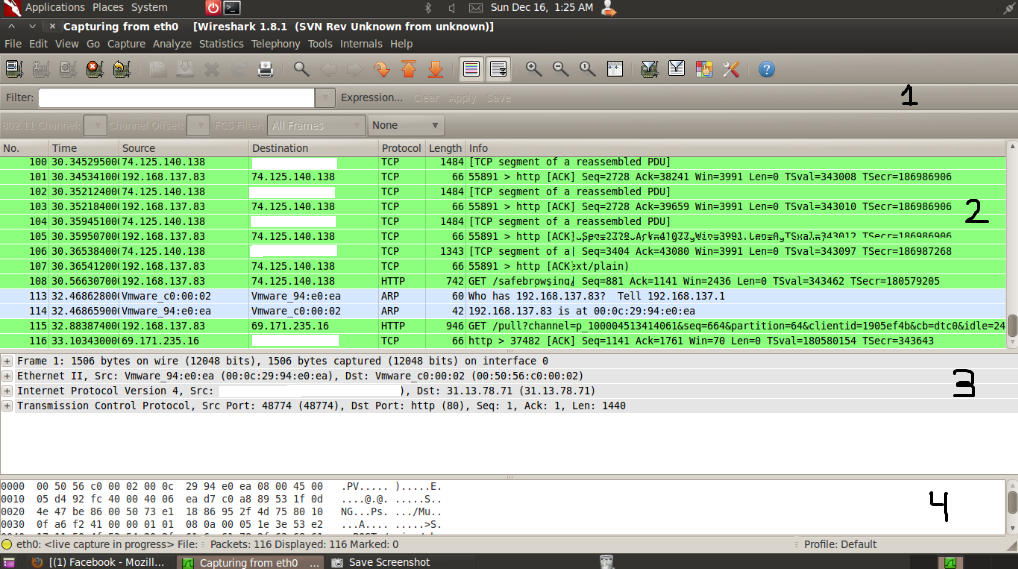Select packet 113 ARP Who has row
This screenshot has height=569, width=1018.
pos(503,296)
